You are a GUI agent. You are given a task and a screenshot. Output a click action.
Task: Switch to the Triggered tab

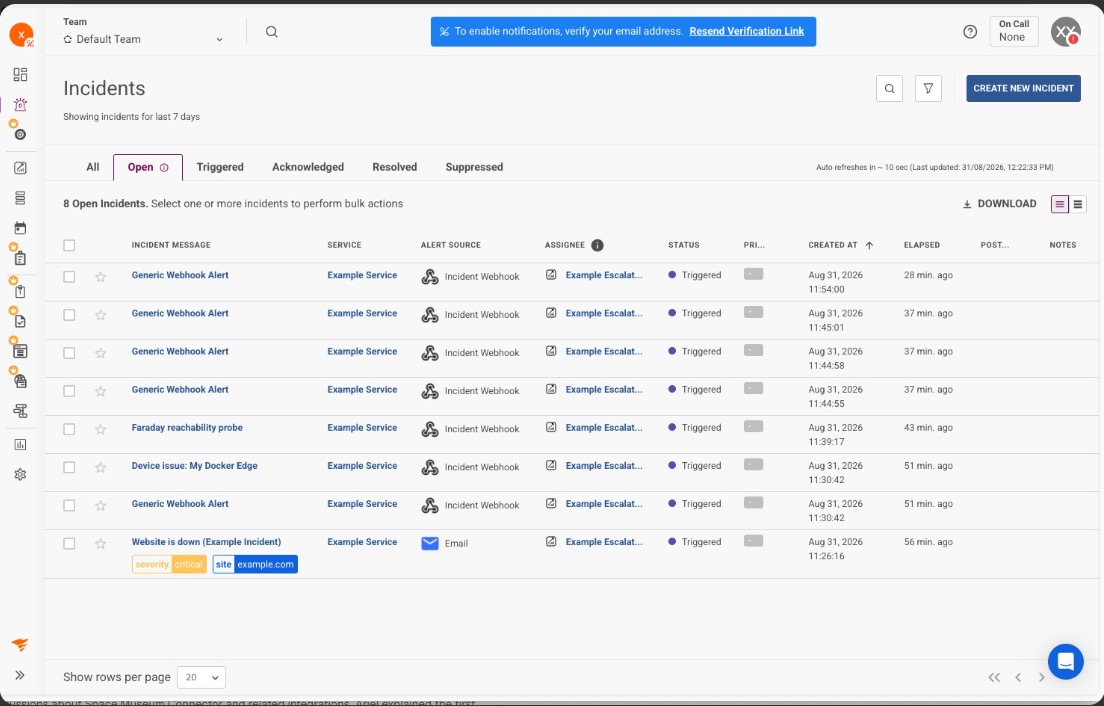pos(220,167)
